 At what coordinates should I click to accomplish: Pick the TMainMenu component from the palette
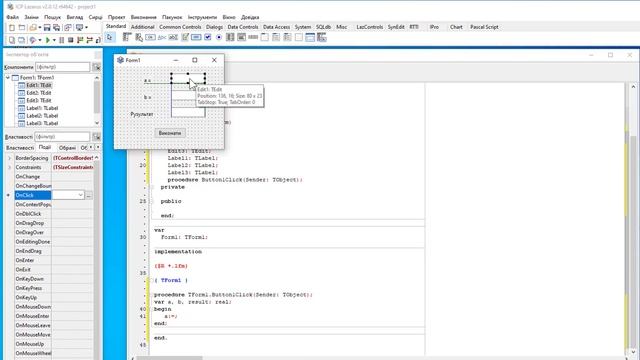coord(127,37)
